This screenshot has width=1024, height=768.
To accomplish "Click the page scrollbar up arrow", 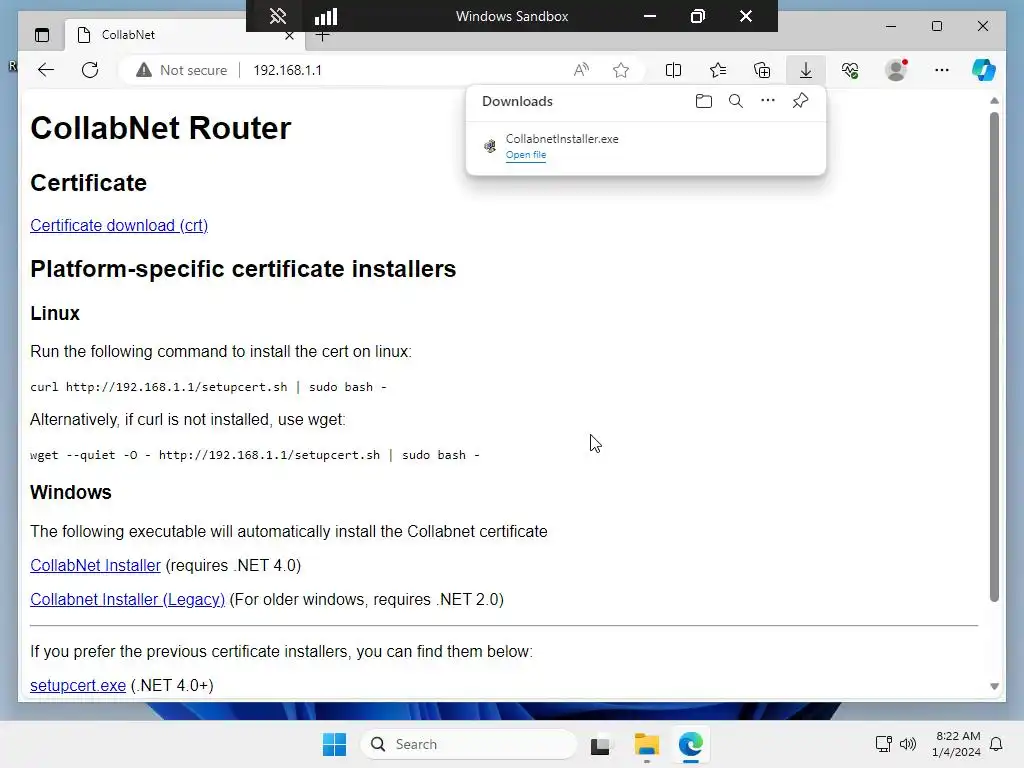I will 994,101.
